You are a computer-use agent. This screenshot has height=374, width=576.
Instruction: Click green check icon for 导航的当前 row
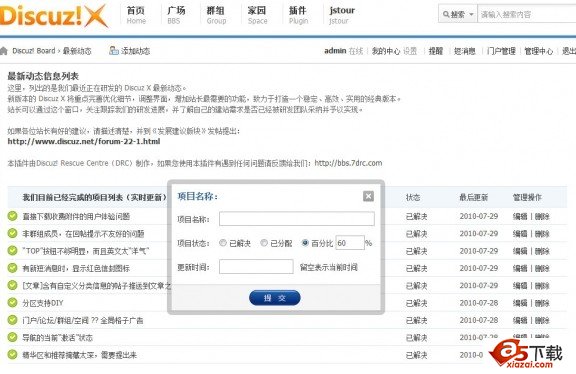pos(12,337)
